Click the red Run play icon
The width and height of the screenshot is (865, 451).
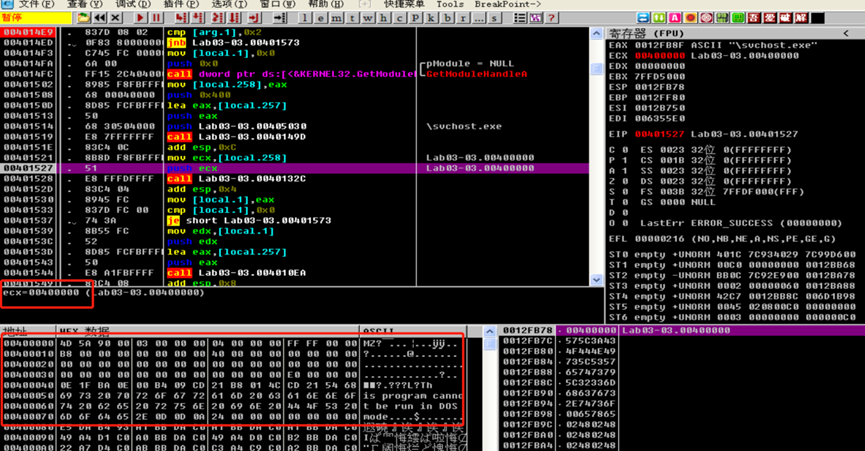[x=141, y=18]
